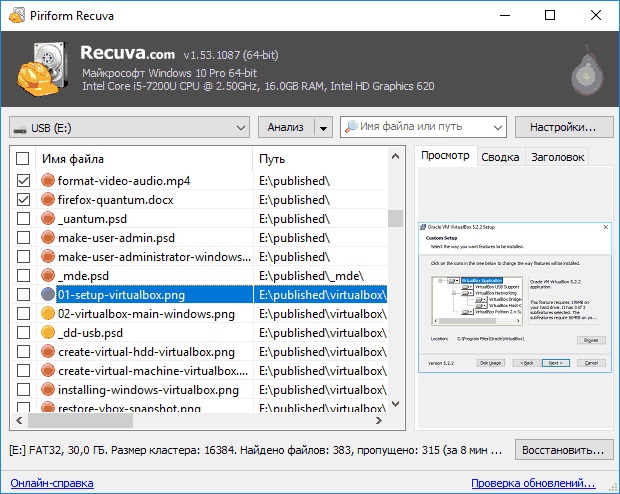The image size is (620, 494).
Task: Click the orange status icon of 02-virtualbox-main-windows.png
Action: (x=48, y=314)
